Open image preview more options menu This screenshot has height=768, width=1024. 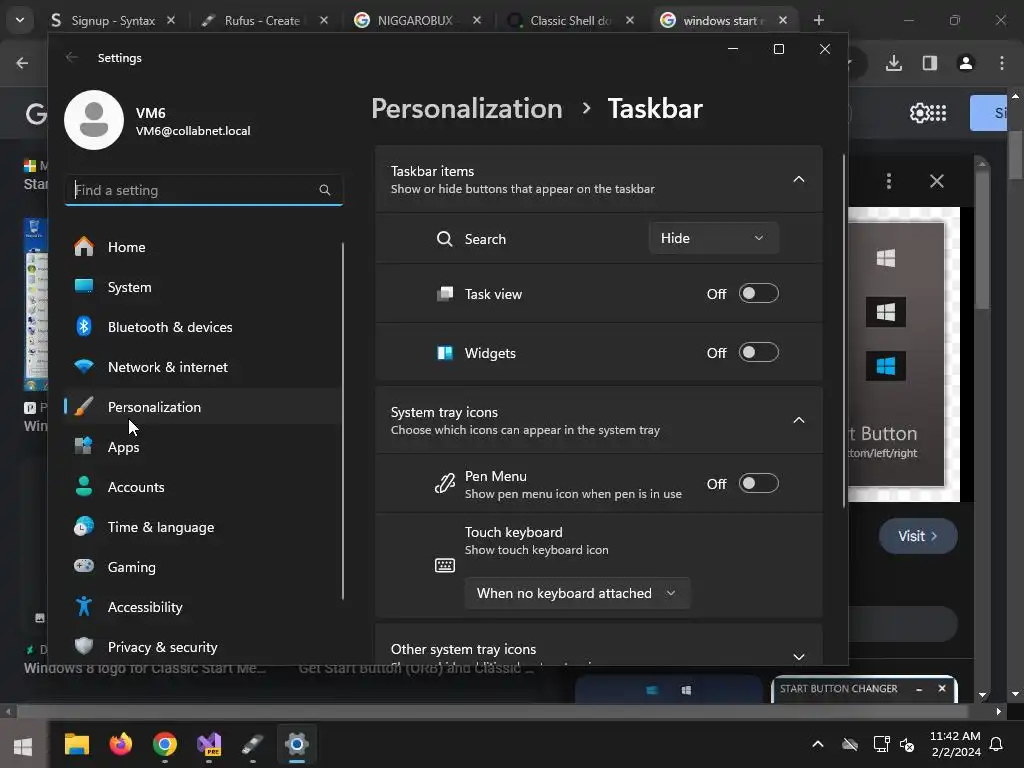[889, 181]
